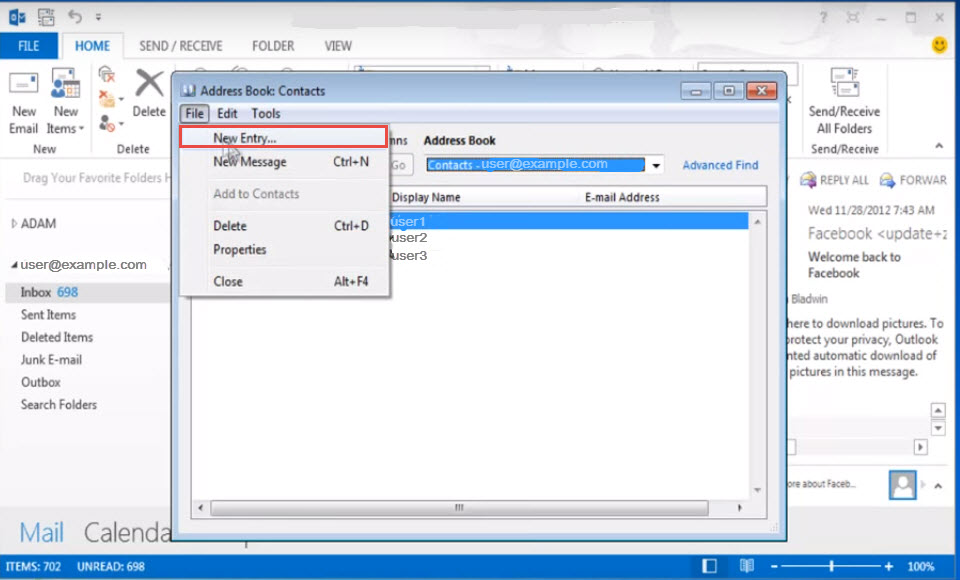
Task: Click the New Email envelope icon
Action: (24, 84)
